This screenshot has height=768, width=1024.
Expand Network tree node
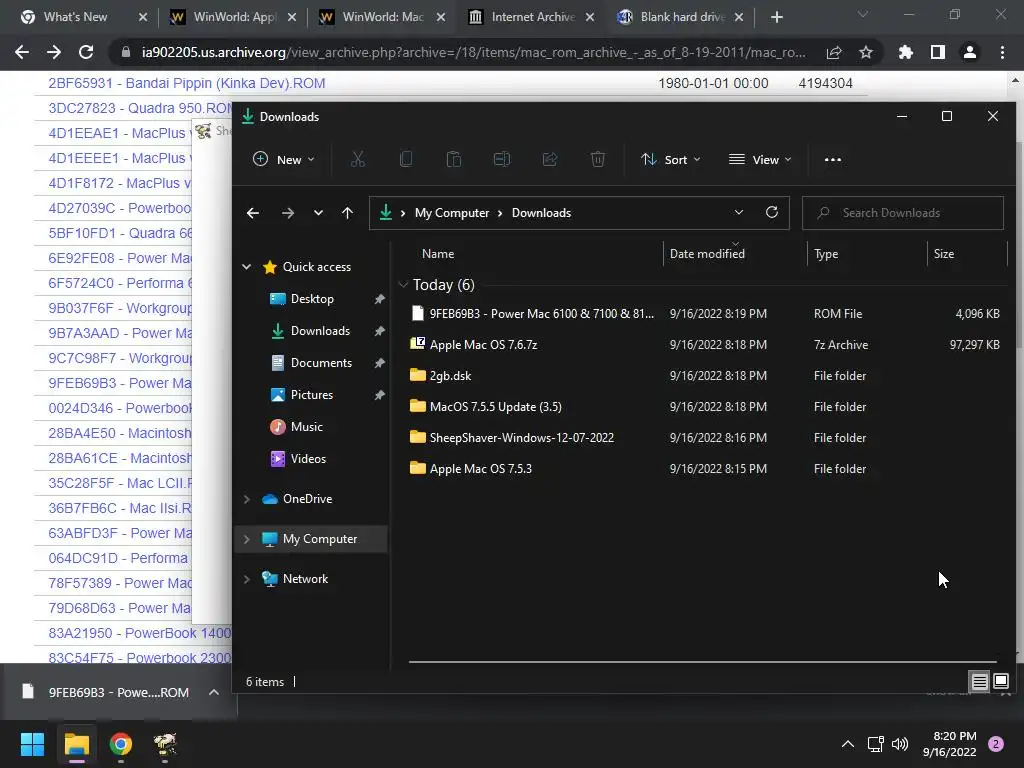pos(247,579)
